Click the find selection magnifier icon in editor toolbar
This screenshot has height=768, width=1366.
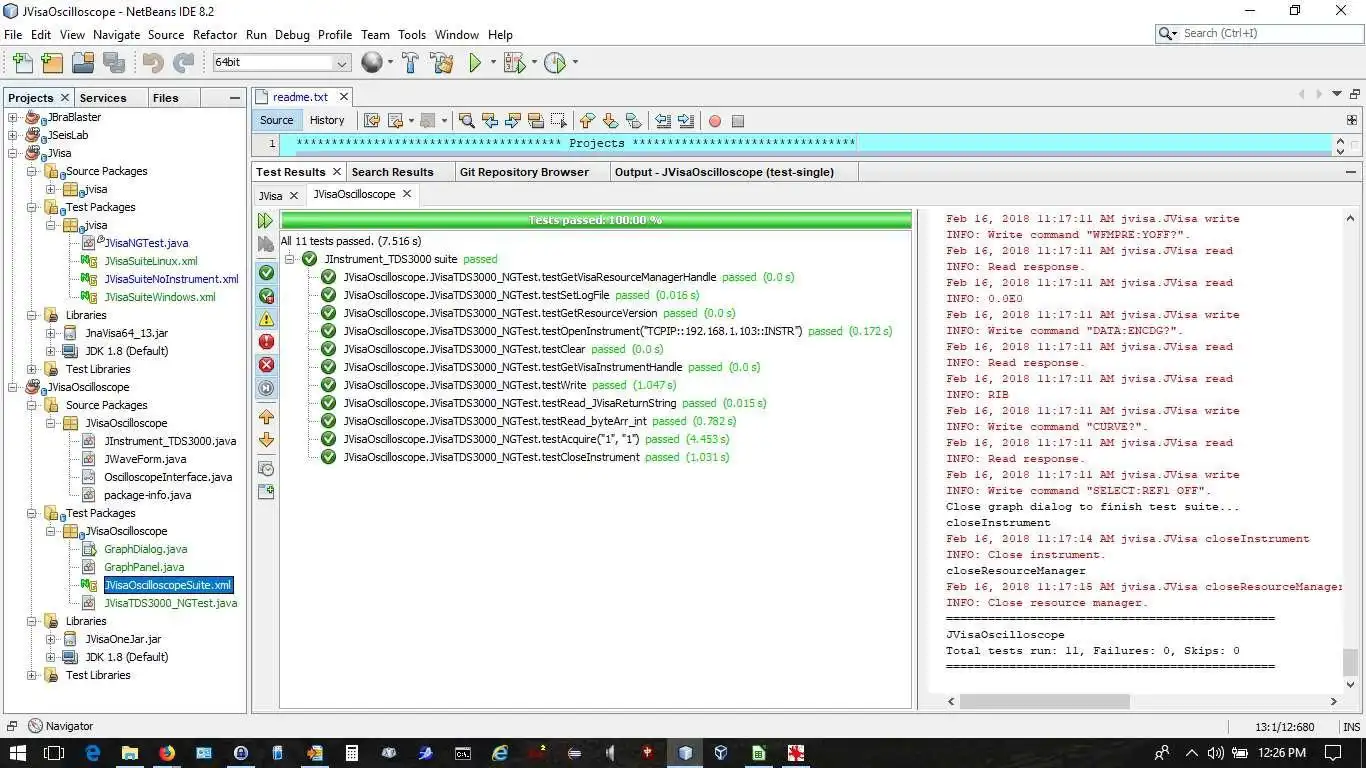click(x=466, y=120)
